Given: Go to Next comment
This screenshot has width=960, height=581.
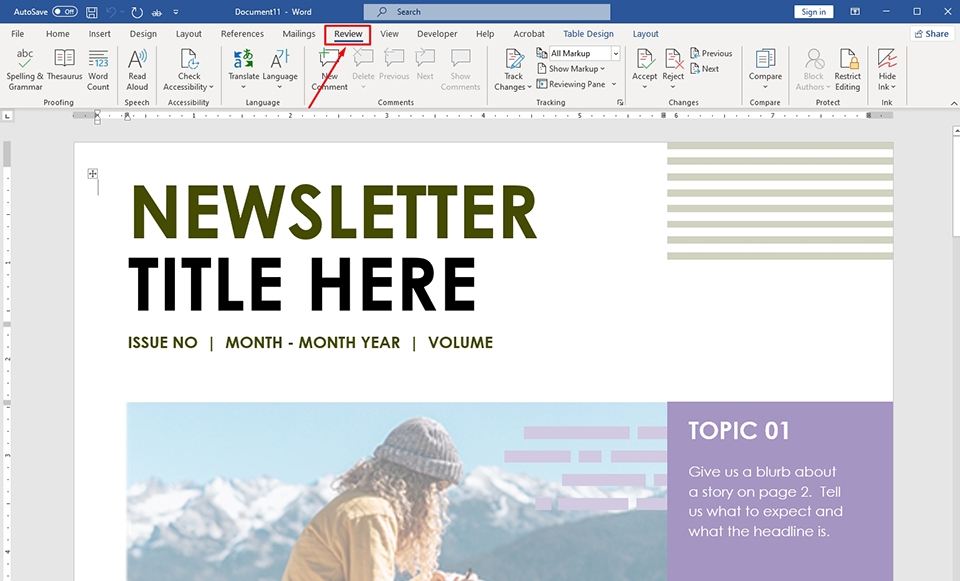Looking at the screenshot, I should [x=425, y=65].
